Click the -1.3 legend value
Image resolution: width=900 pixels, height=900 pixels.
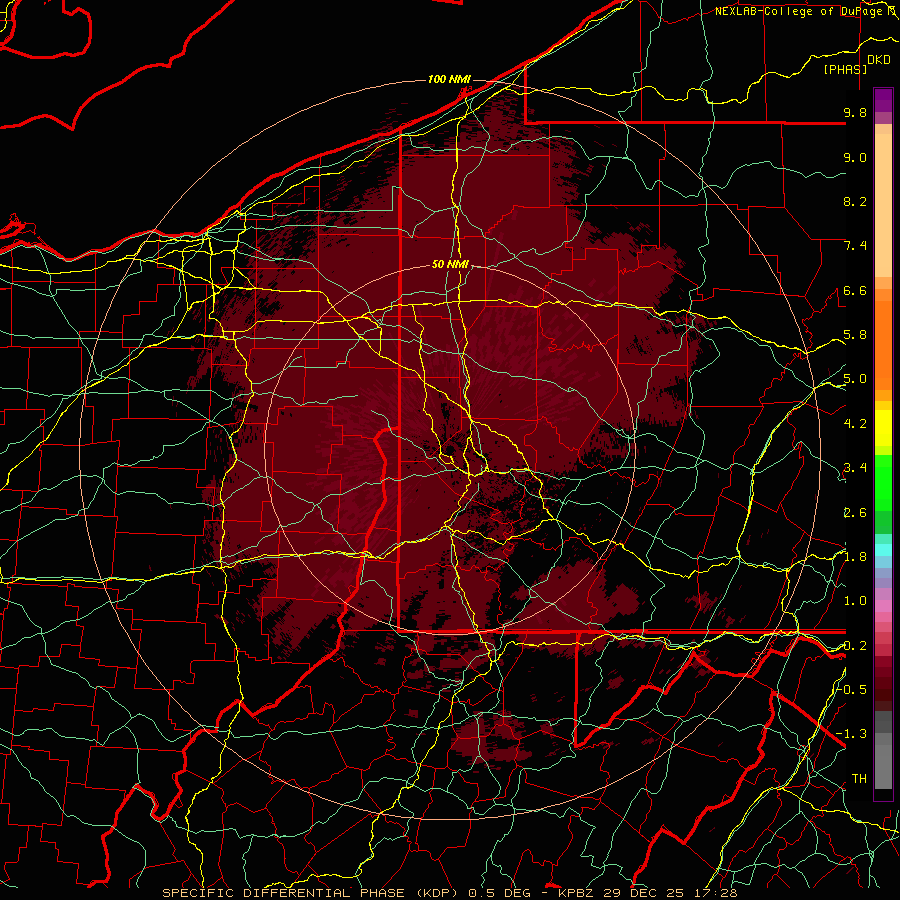[852, 734]
